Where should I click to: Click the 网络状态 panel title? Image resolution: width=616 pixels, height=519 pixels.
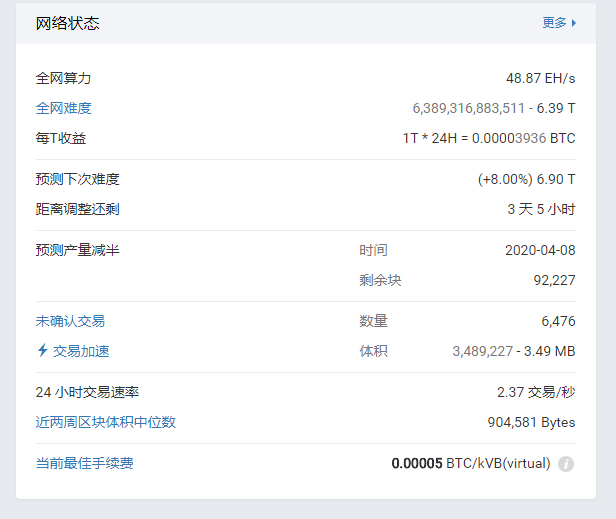67,23
